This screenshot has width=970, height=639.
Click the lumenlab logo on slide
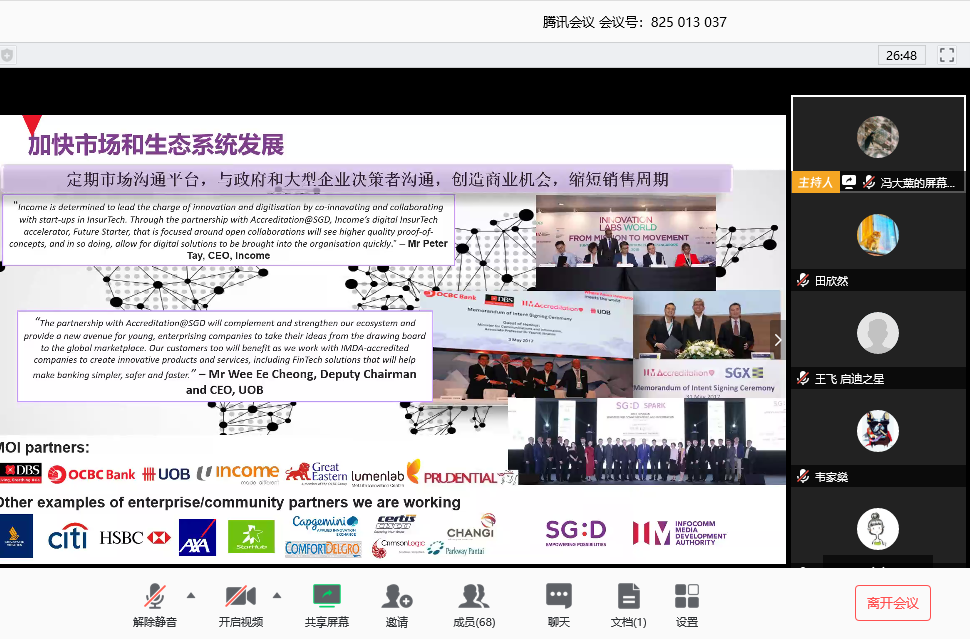pos(377,476)
